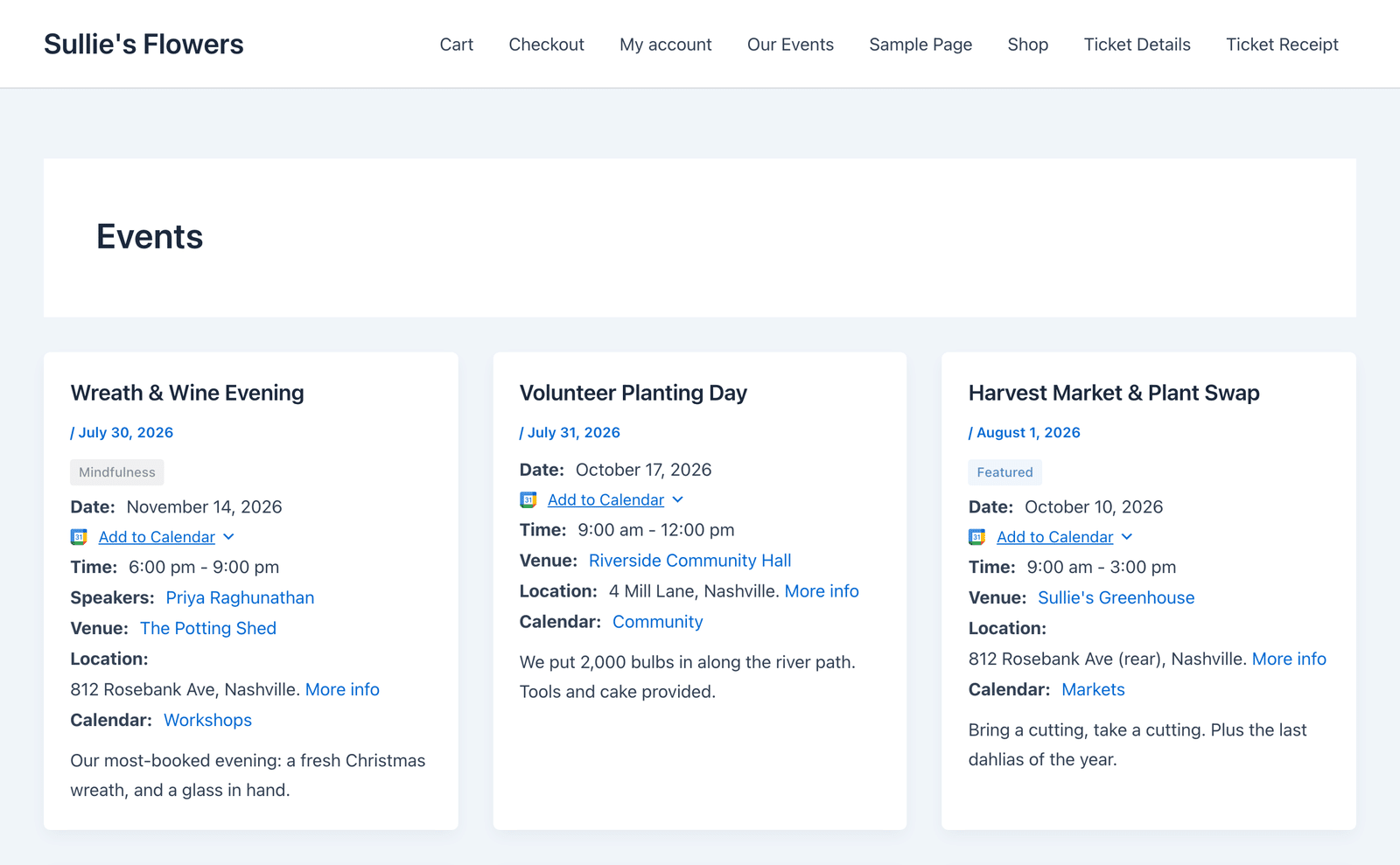Open Sullie's Greenhouse venue link

(x=1116, y=597)
